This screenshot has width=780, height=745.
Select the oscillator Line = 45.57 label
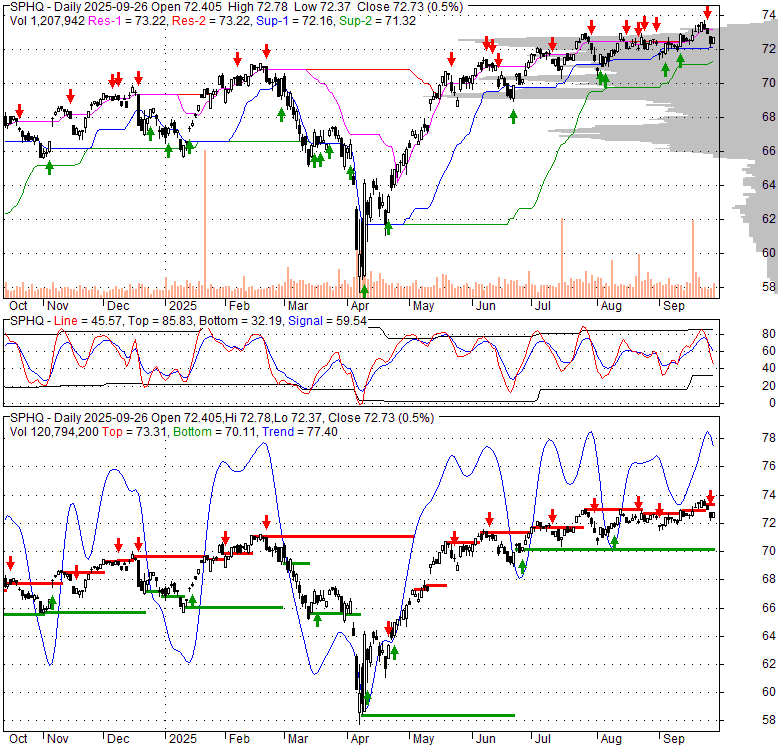click(x=88, y=321)
